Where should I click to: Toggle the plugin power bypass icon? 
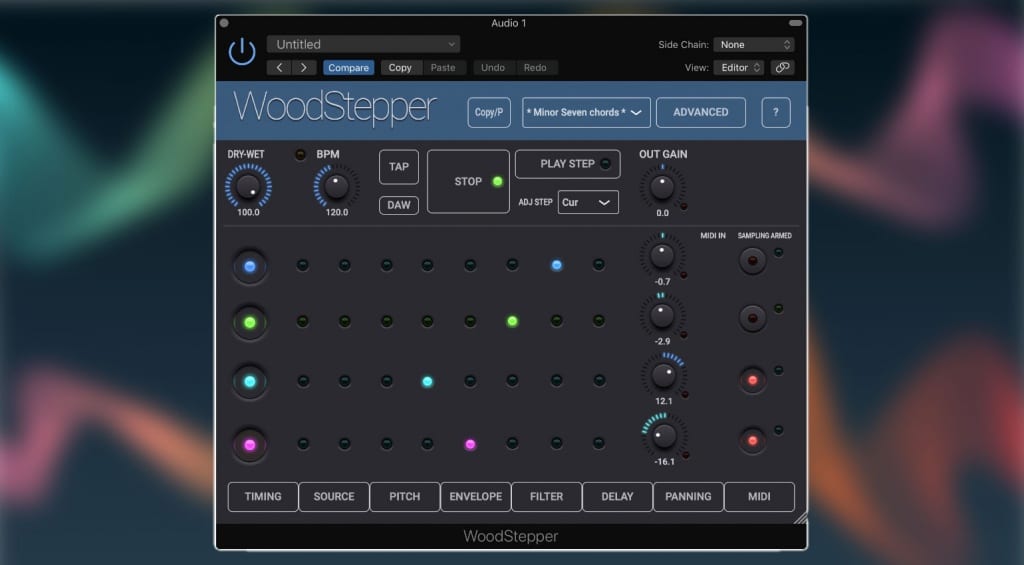click(242, 51)
